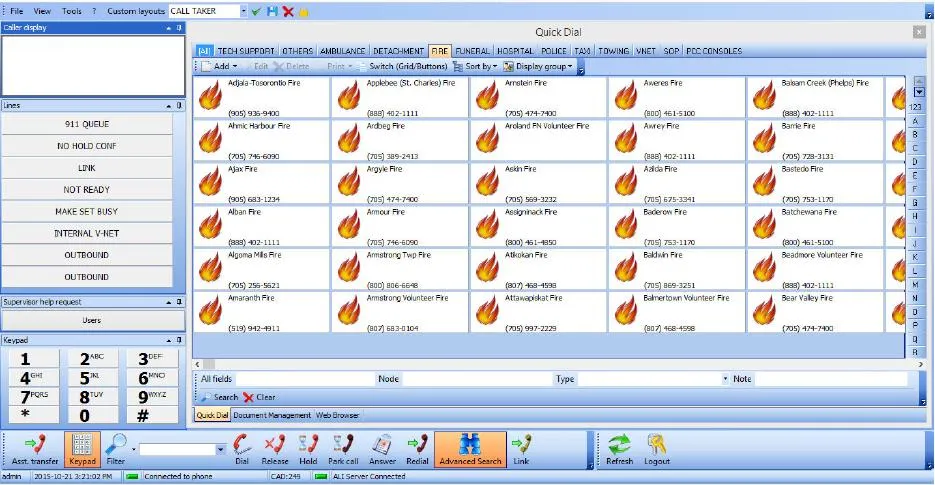Open Advanced Search binoculars

pos(470,449)
